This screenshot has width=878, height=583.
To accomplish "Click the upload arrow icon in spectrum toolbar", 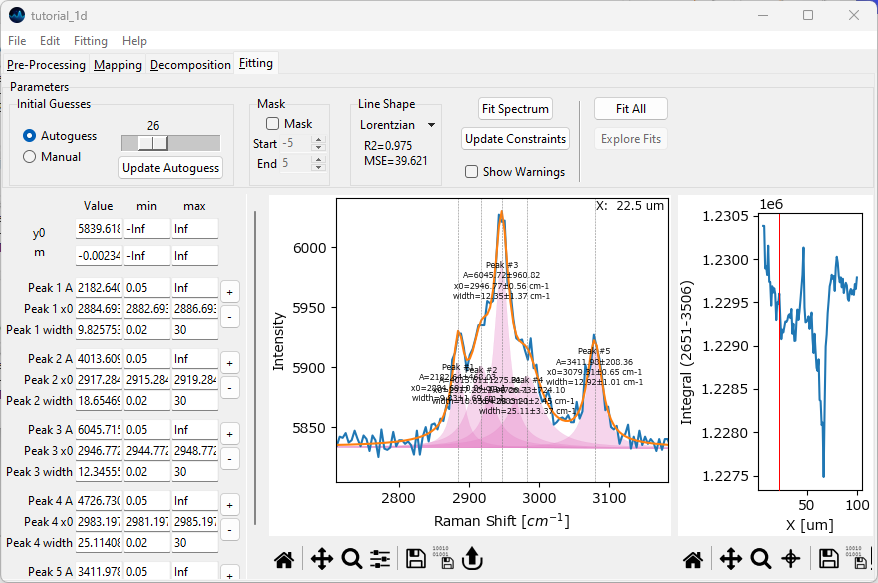I will pos(474,559).
